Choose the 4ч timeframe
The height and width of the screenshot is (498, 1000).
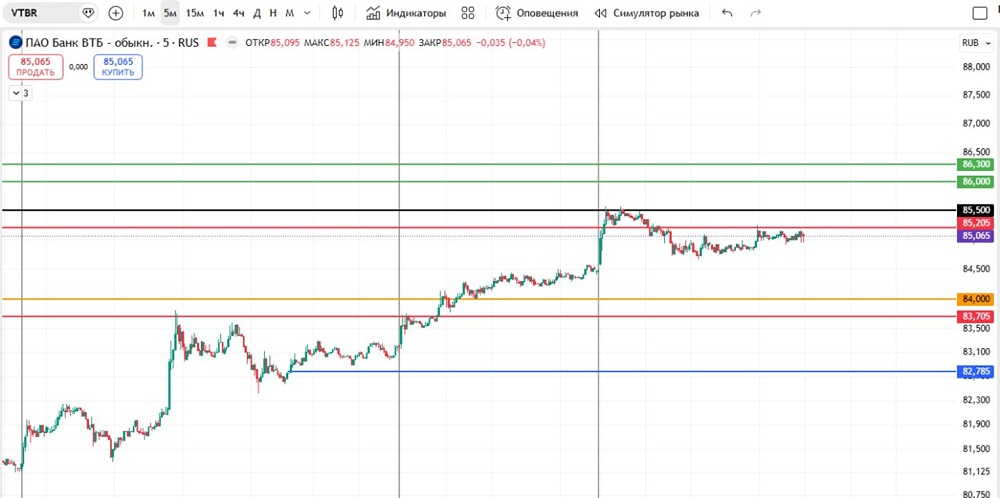point(239,13)
